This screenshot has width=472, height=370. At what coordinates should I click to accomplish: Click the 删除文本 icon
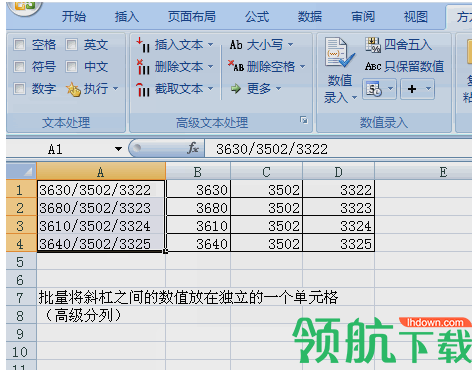point(143,67)
